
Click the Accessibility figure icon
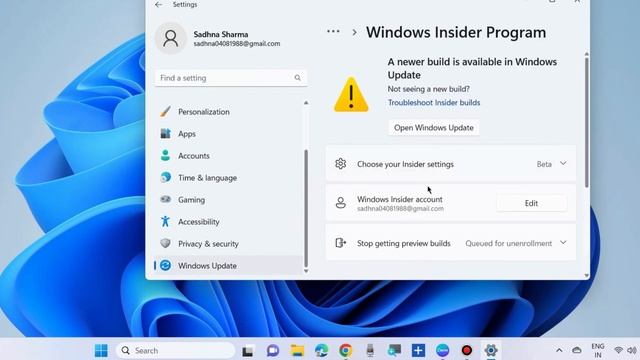tap(165, 221)
